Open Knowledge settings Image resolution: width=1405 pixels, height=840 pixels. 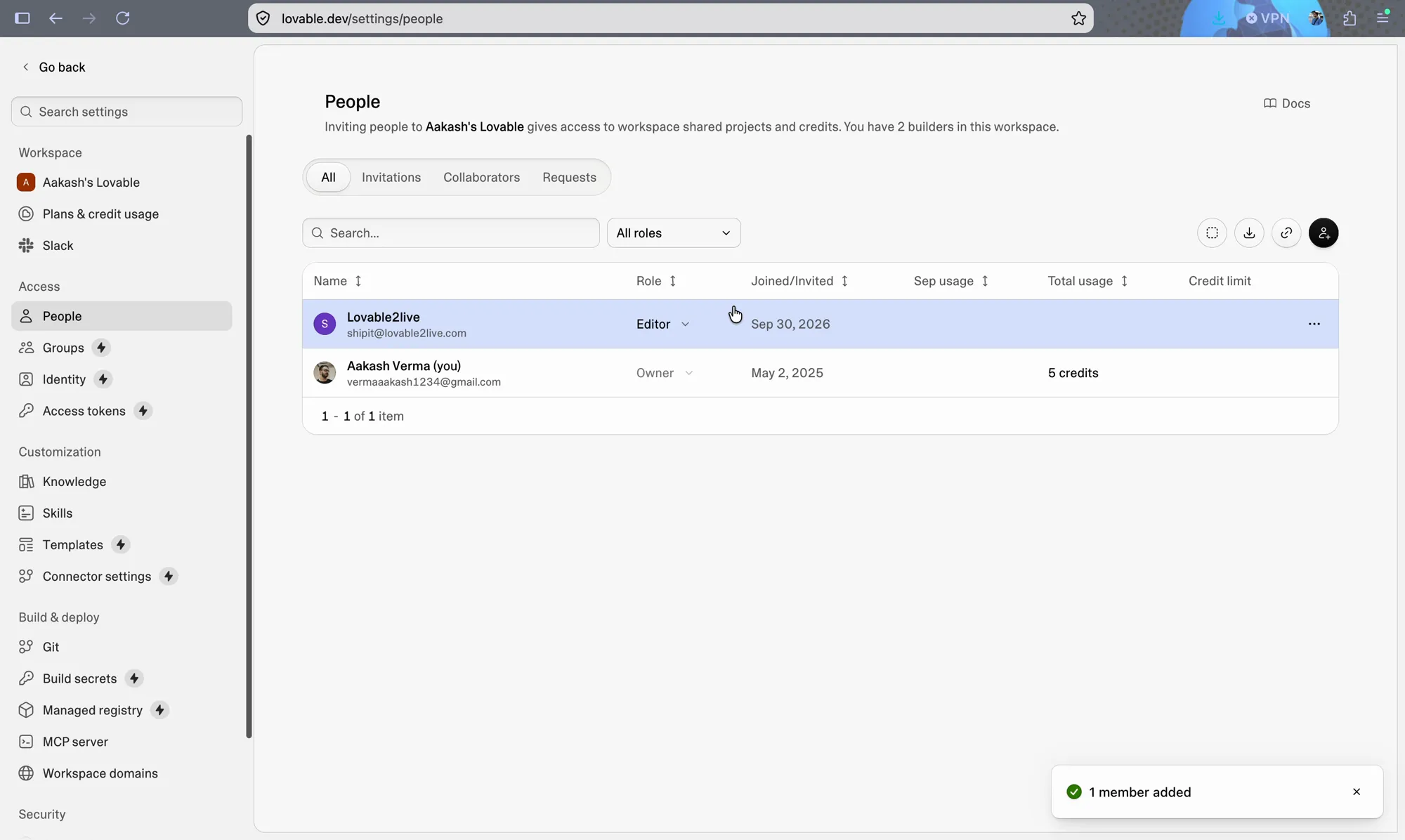coord(122,481)
